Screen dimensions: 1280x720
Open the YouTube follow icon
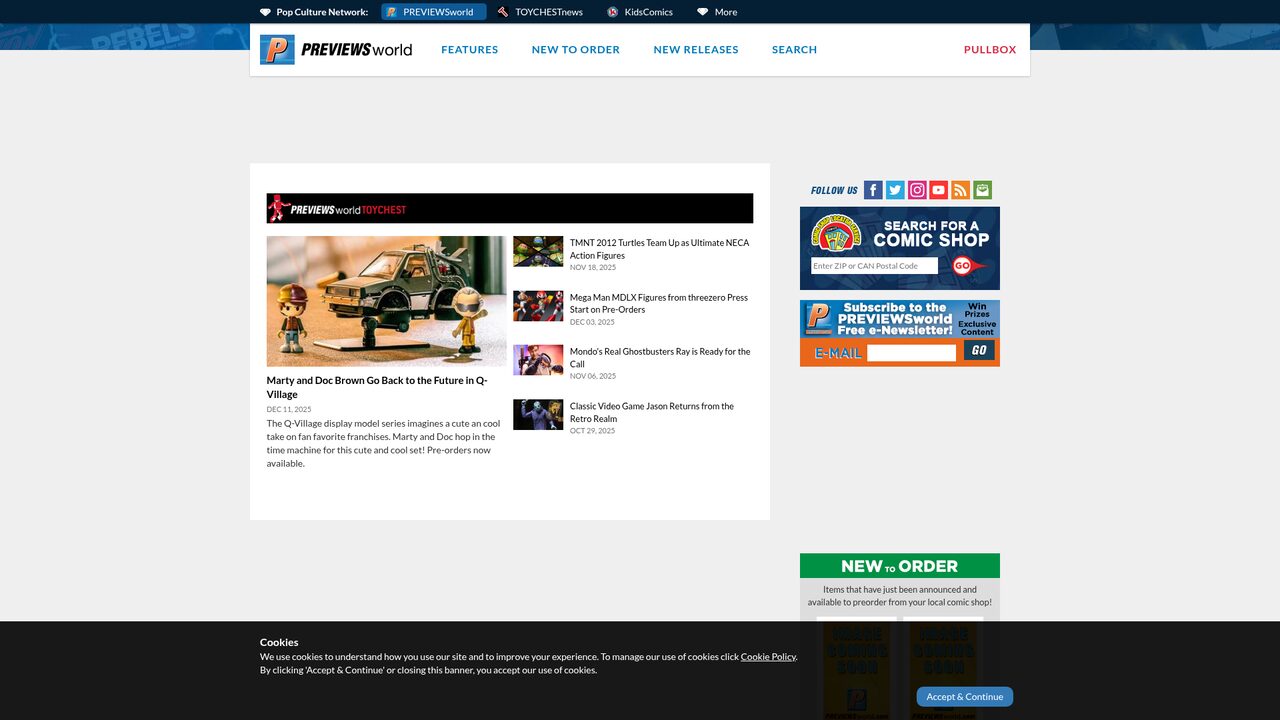coord(938,190)
